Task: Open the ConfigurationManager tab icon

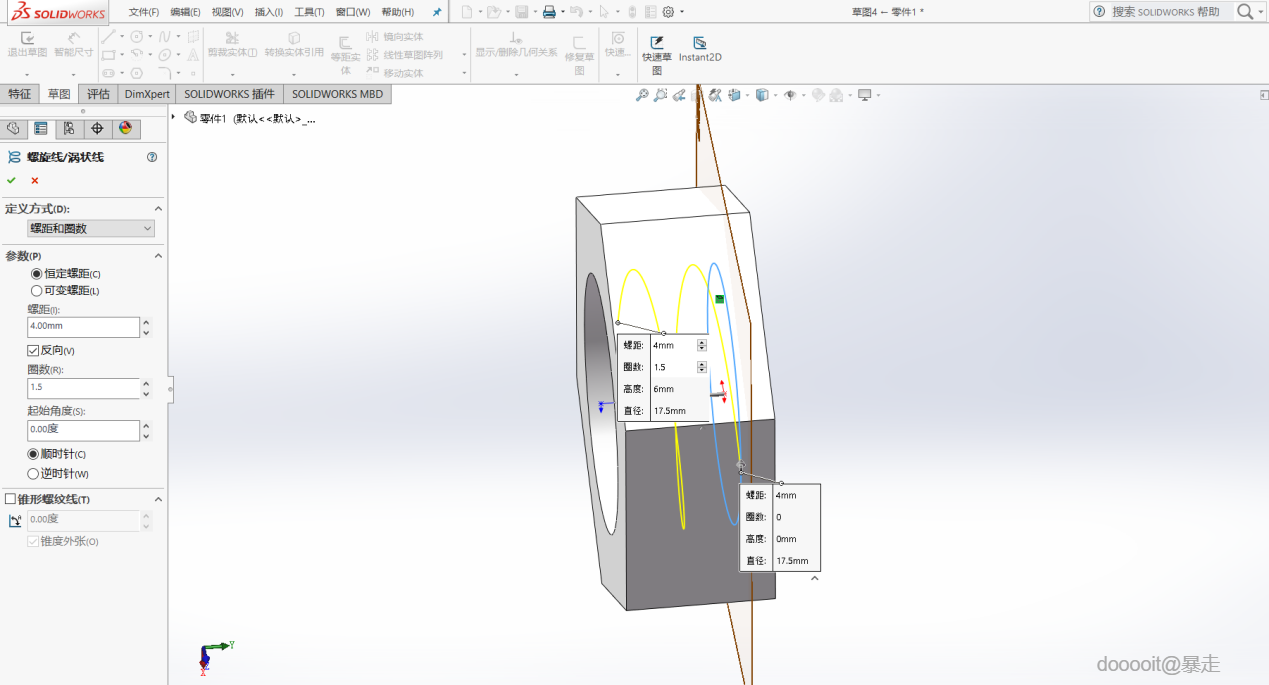Action: pos(69,128)
